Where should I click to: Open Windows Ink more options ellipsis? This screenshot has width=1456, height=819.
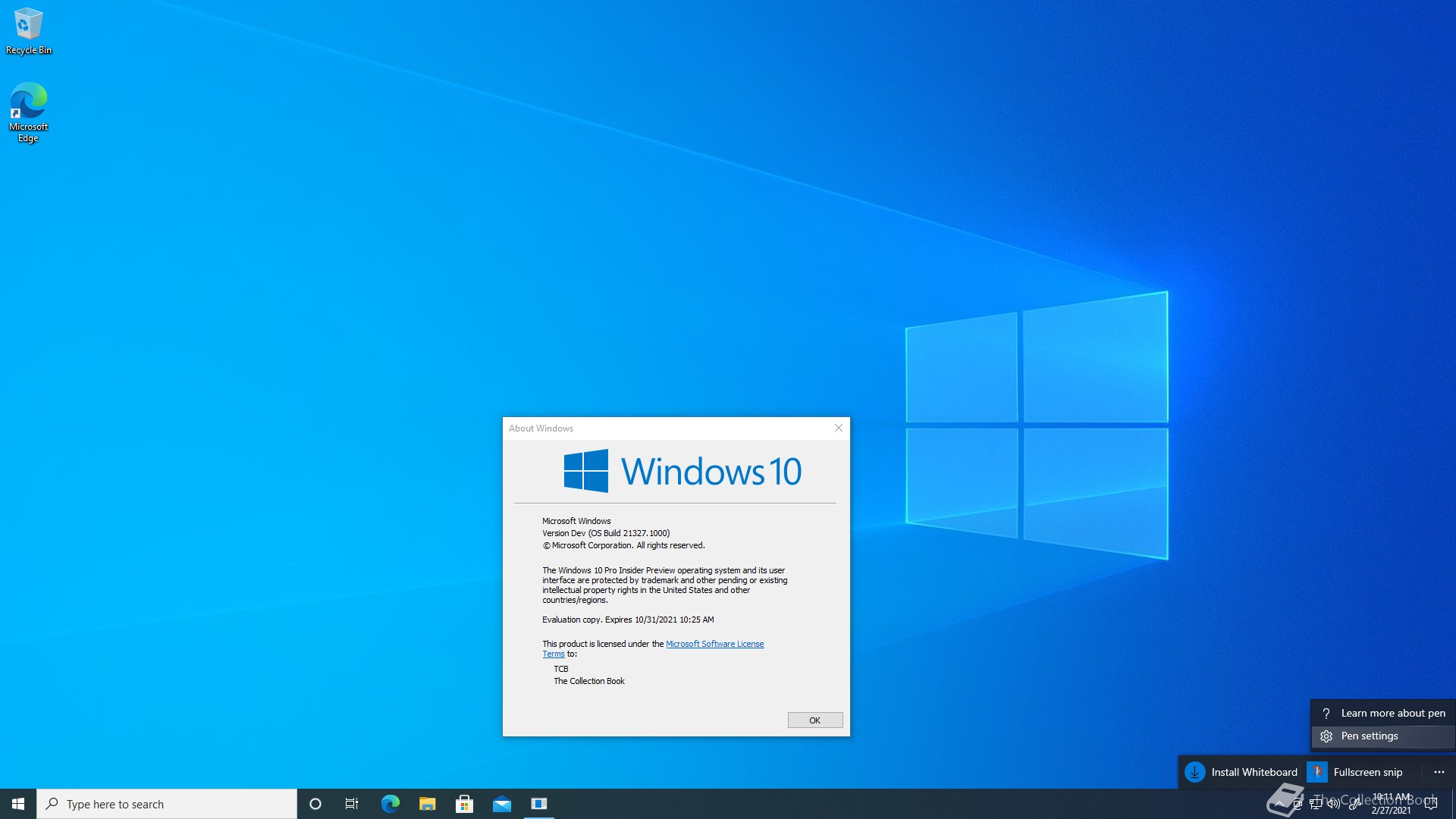click(x=1439, y=772)
